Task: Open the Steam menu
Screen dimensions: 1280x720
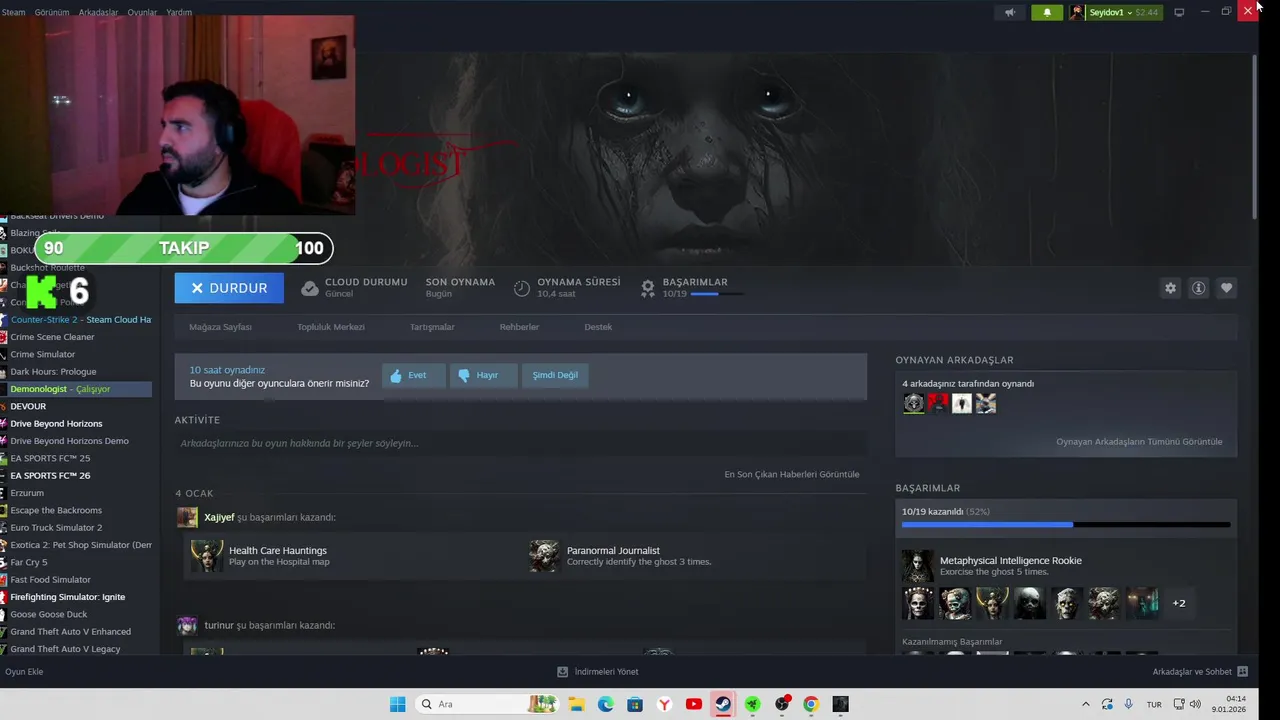Action: (x=13, y=12)
